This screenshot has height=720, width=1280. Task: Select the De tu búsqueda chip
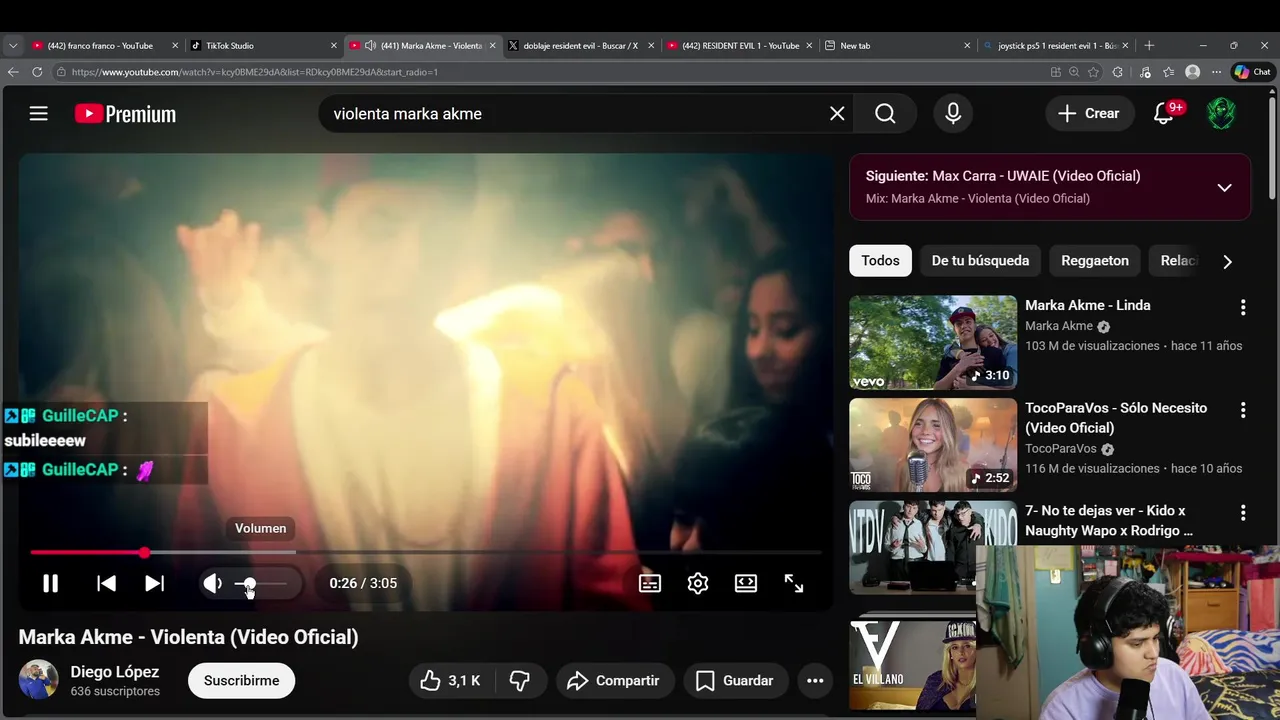(980, 260)
